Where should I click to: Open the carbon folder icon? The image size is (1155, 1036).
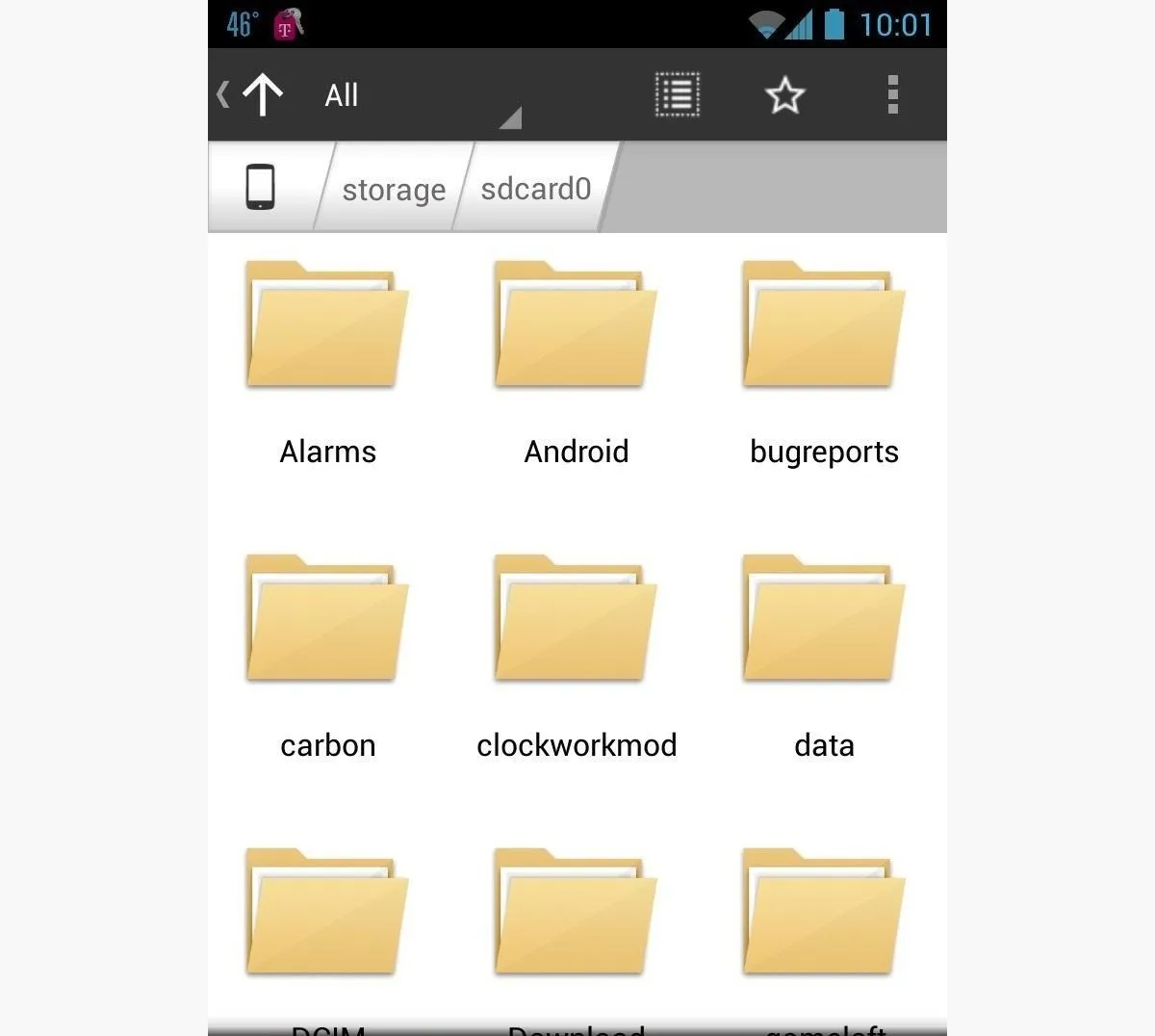(327, 618)
